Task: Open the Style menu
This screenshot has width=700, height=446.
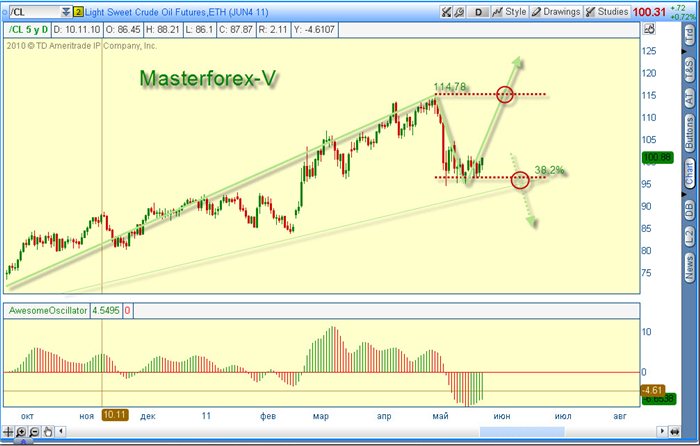Action: coord(509,12)
